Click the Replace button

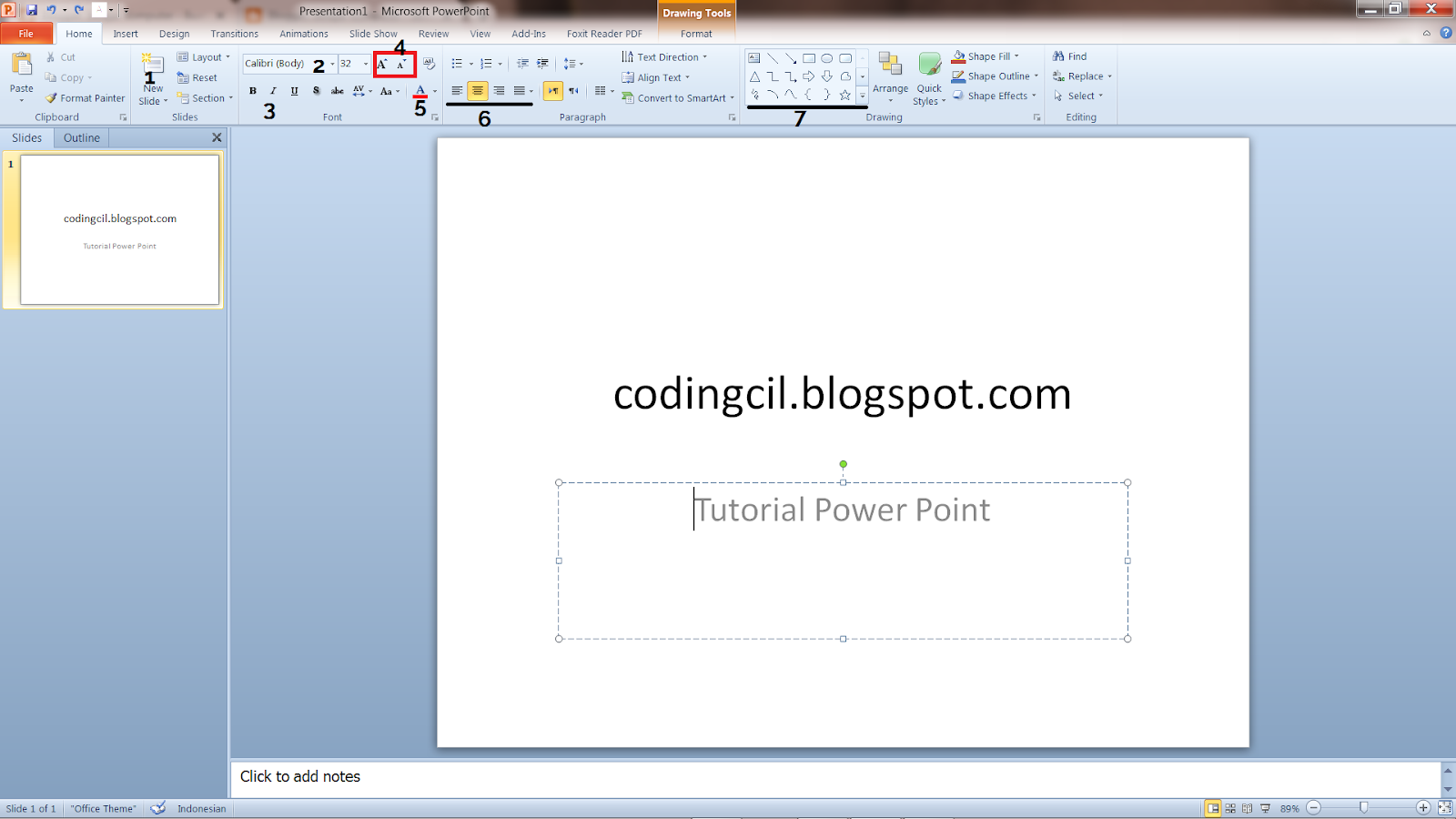pos(1082,76)
